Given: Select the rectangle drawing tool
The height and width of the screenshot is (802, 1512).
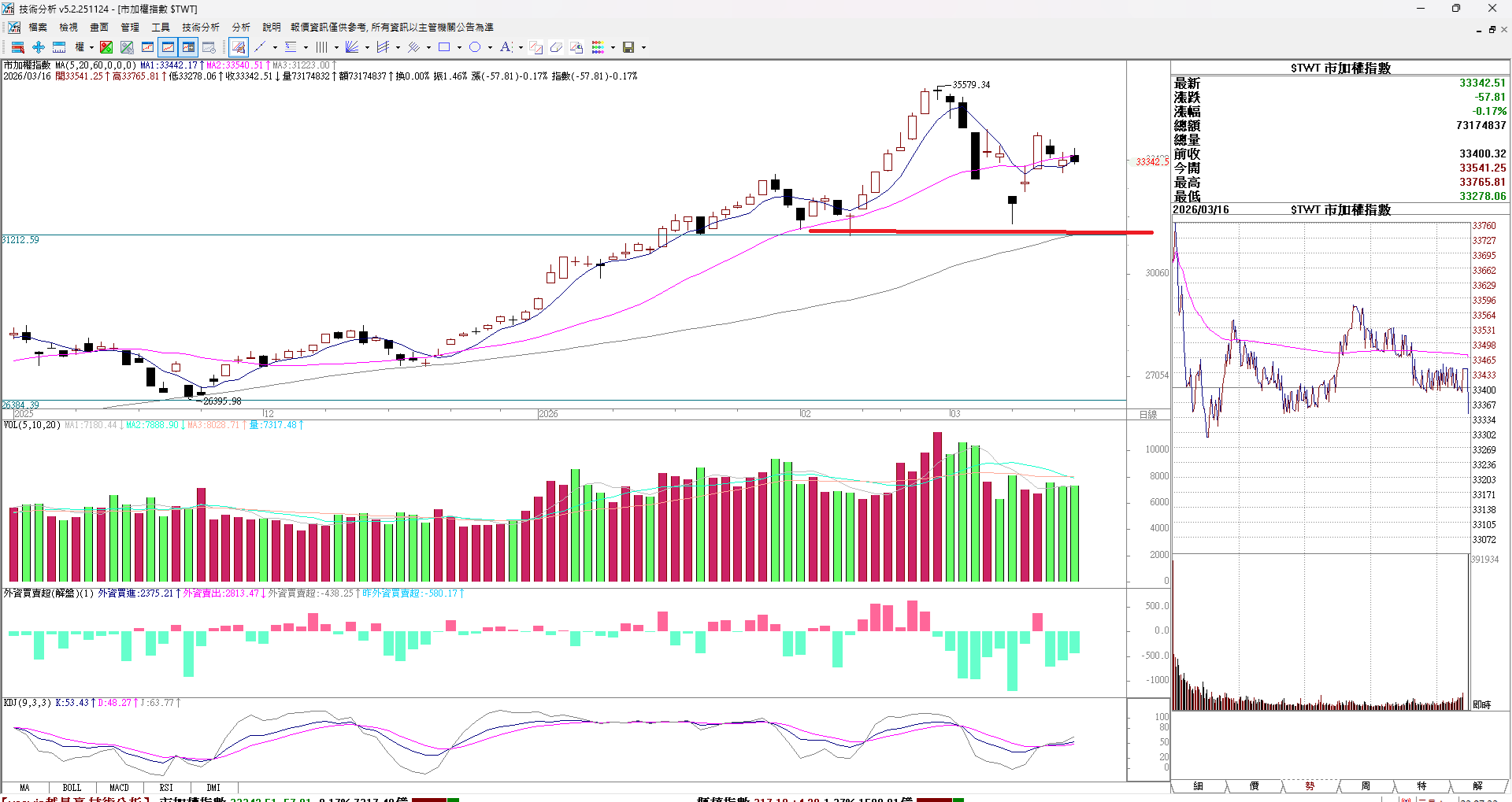Looking at the screenshot, I should tap(444, 47).
